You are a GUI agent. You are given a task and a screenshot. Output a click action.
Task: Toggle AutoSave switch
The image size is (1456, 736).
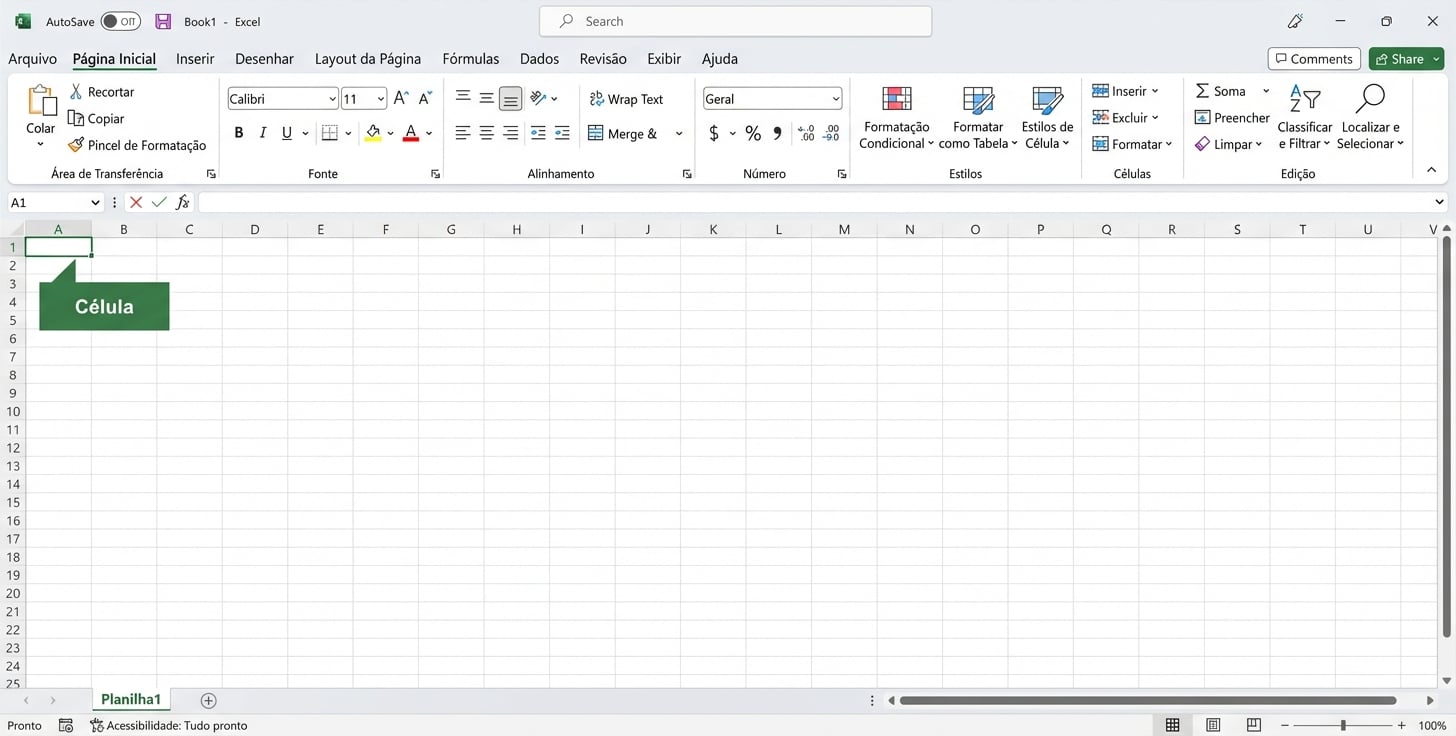(121, 21)
